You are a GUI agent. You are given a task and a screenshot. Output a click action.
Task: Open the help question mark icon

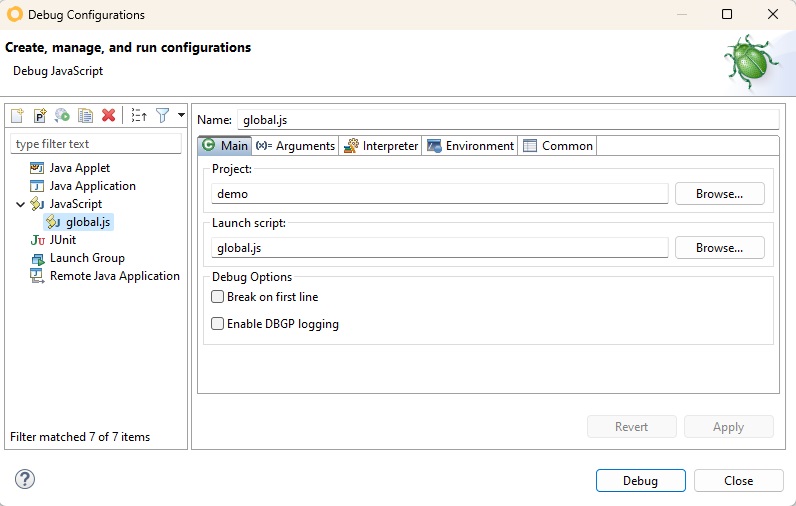(x=25, y=479)
